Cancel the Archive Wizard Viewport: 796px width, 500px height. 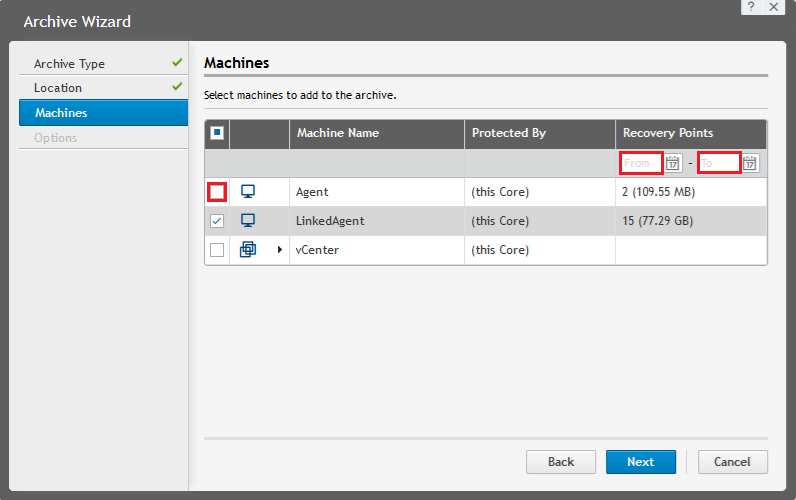732,462
